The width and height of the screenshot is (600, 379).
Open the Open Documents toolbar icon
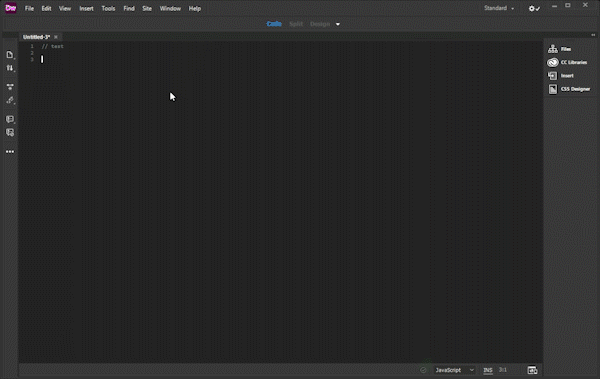click(x=10, y=55)
